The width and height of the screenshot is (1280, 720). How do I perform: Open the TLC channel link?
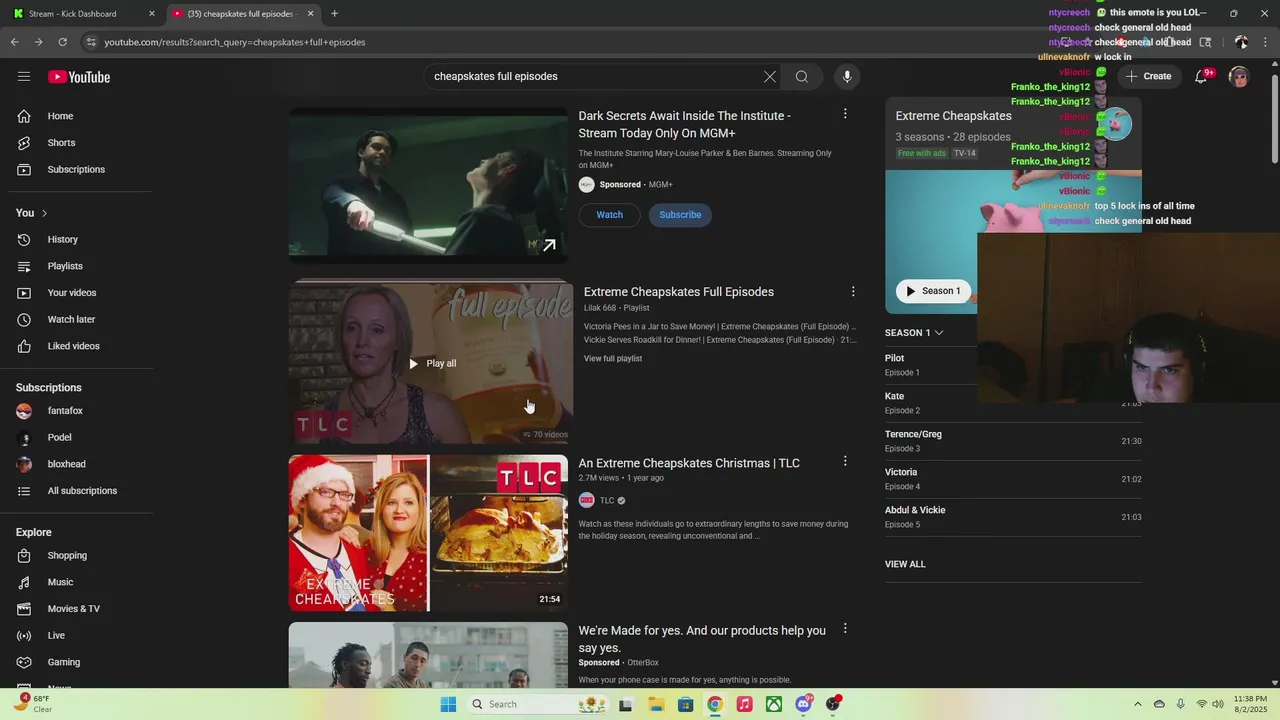(607, 500)
